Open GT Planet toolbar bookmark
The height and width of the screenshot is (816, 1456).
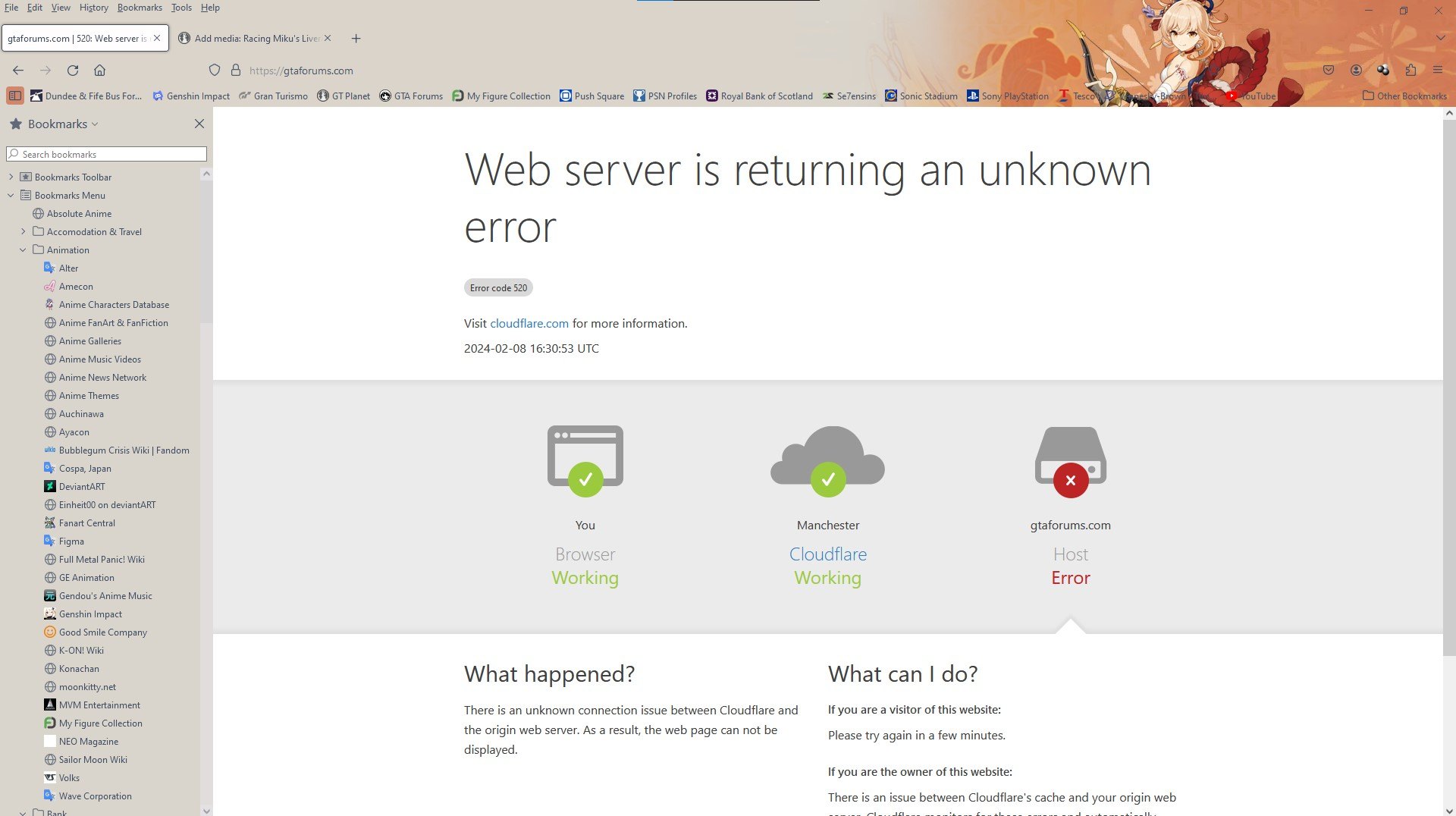pos(344,96)
